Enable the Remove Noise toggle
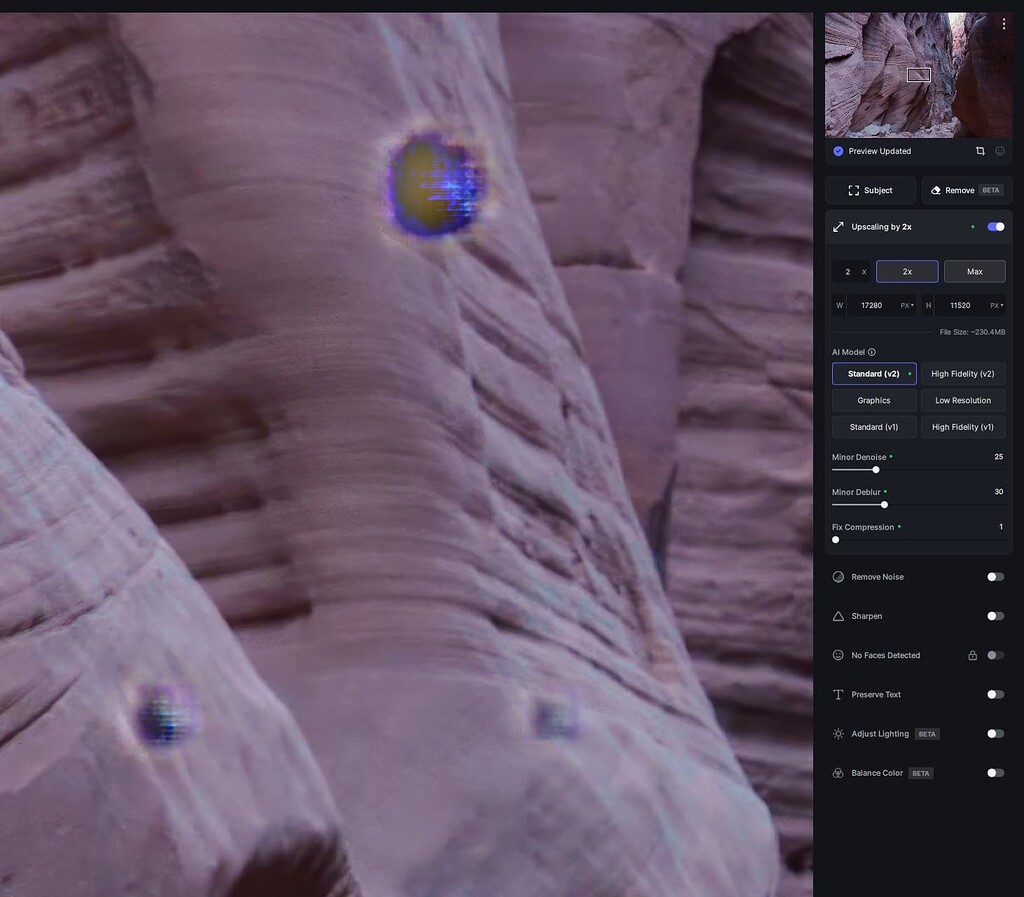This screenshot has width=1024, height=897. [x=996, y=576]
